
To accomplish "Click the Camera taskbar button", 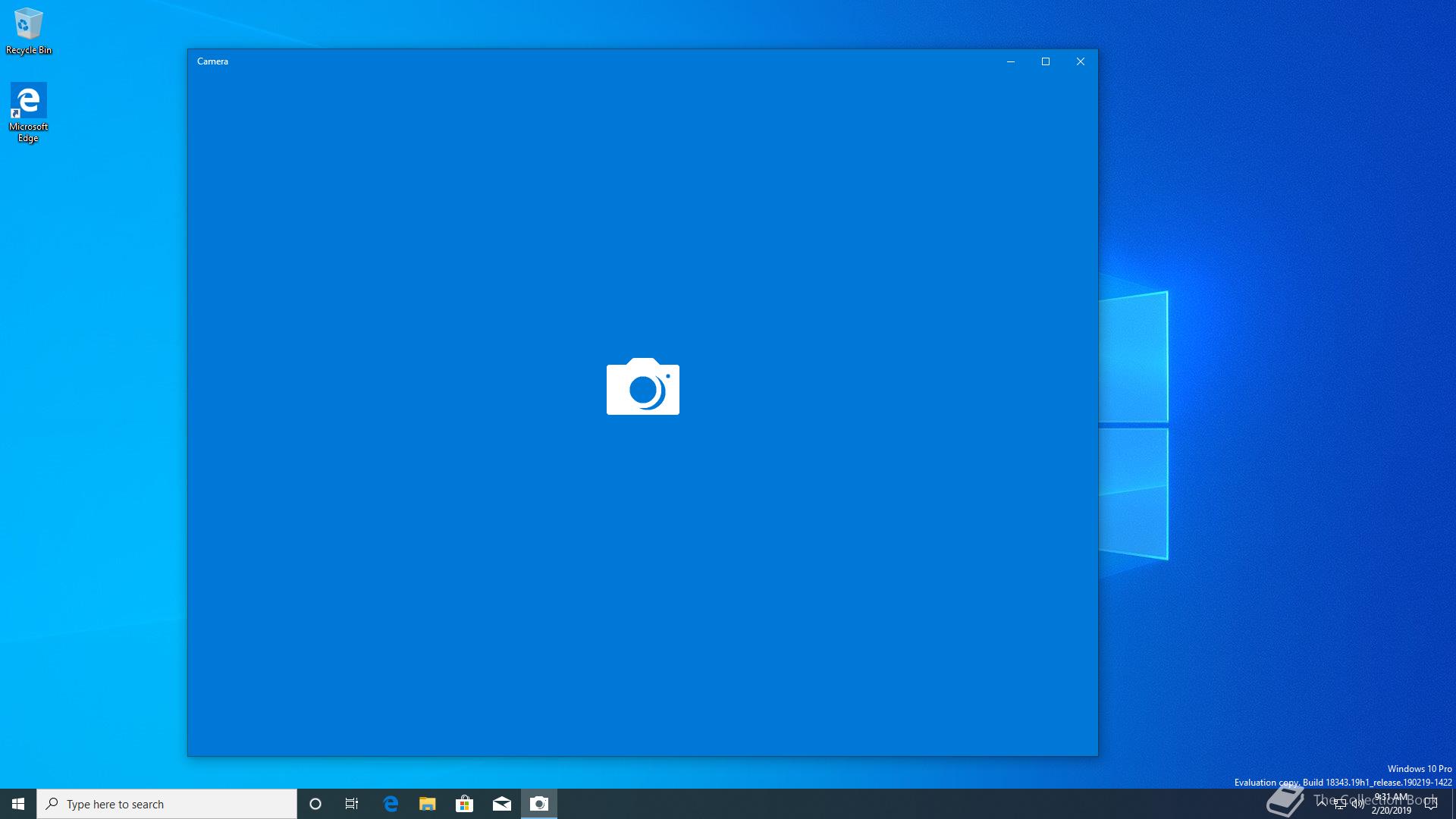I will [x=539, y=804].
